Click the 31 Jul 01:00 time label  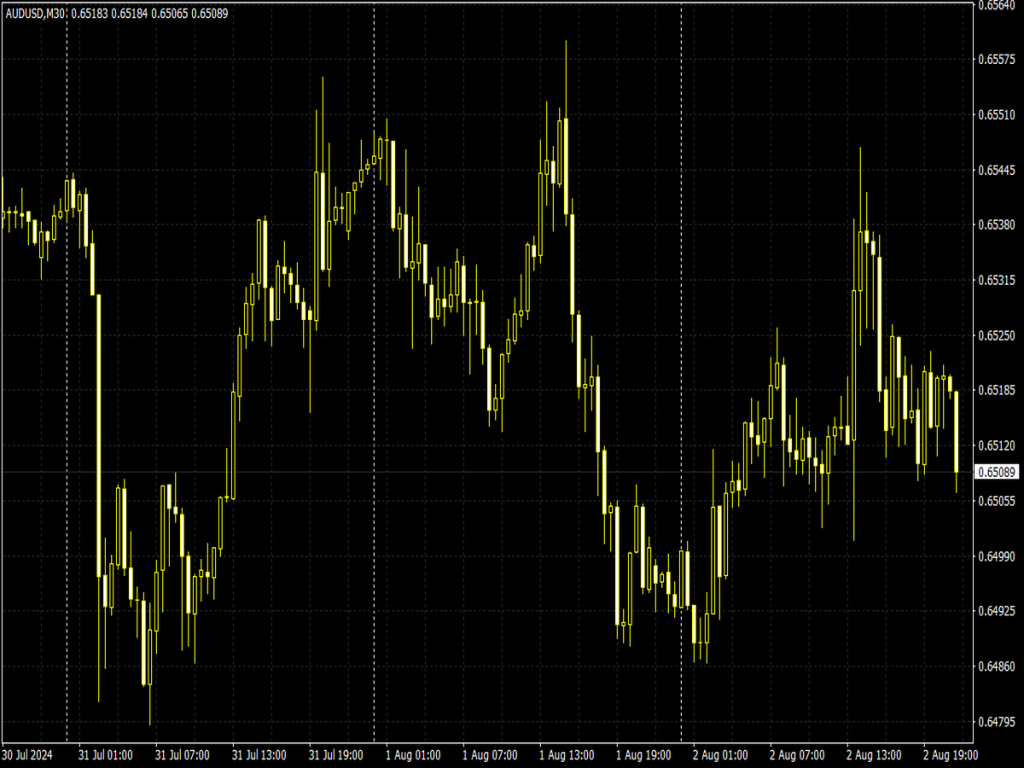(104, 756)
